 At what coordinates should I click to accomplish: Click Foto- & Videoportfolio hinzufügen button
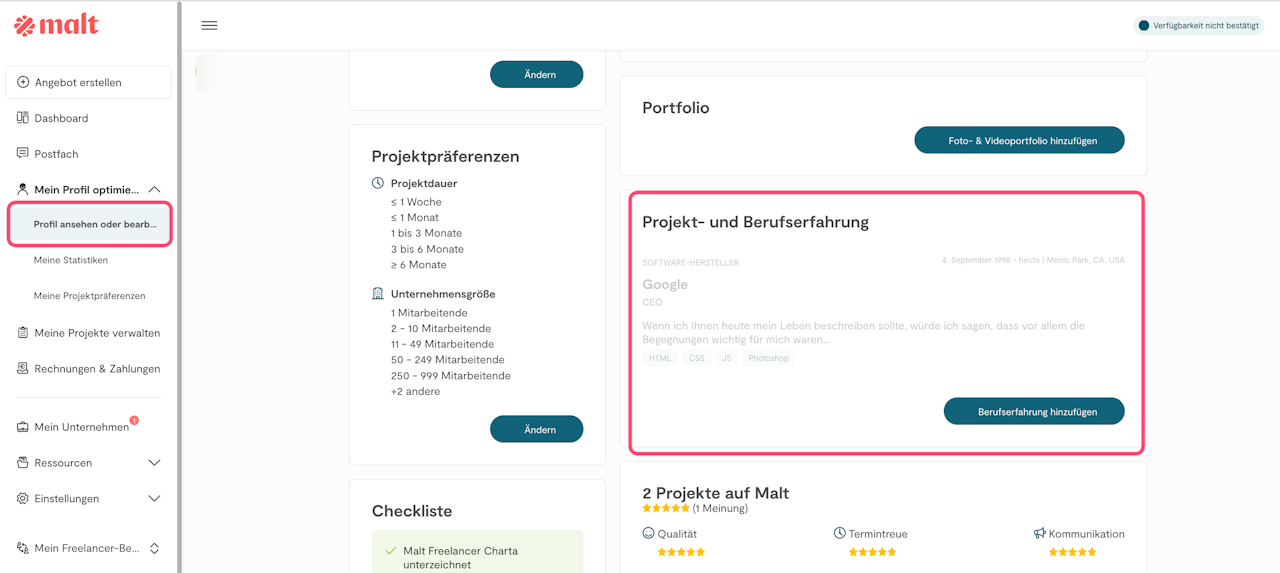pyautogui.click(x=1019, y=141)
